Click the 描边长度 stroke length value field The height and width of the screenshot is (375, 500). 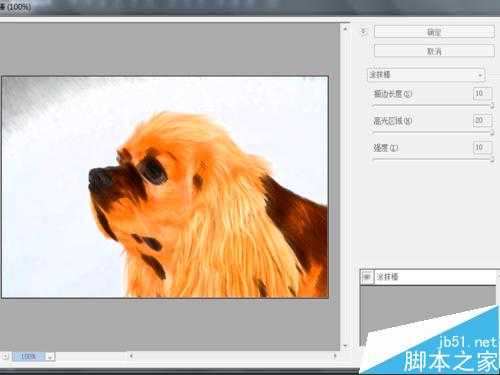(482, 94)
